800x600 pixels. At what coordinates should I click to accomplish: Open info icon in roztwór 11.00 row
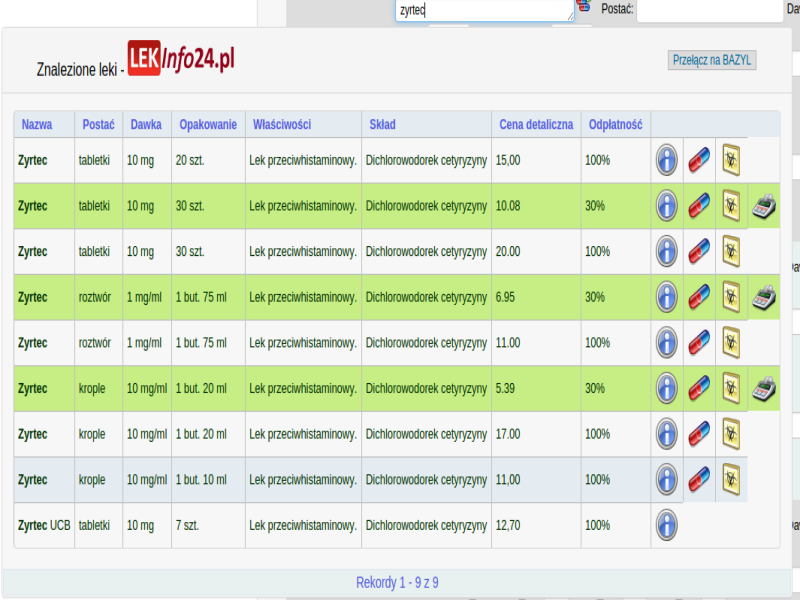[666, 342]
